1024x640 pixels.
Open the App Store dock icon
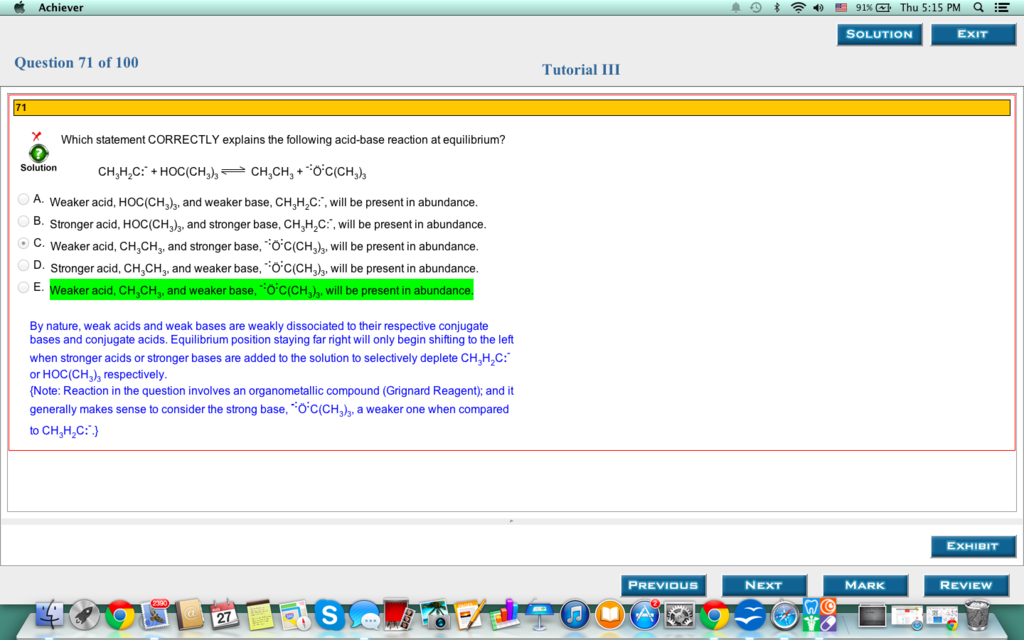[644, 615]
